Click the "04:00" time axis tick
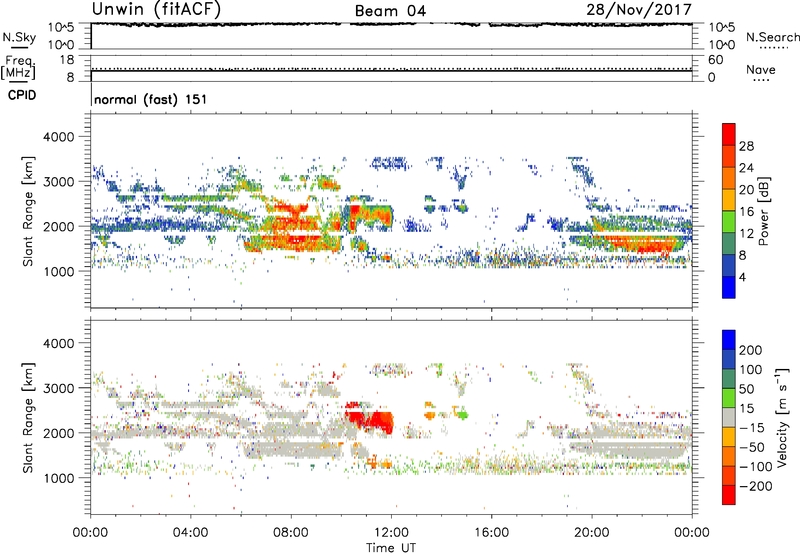Viewport: 800px width, 554px height. 190,533
